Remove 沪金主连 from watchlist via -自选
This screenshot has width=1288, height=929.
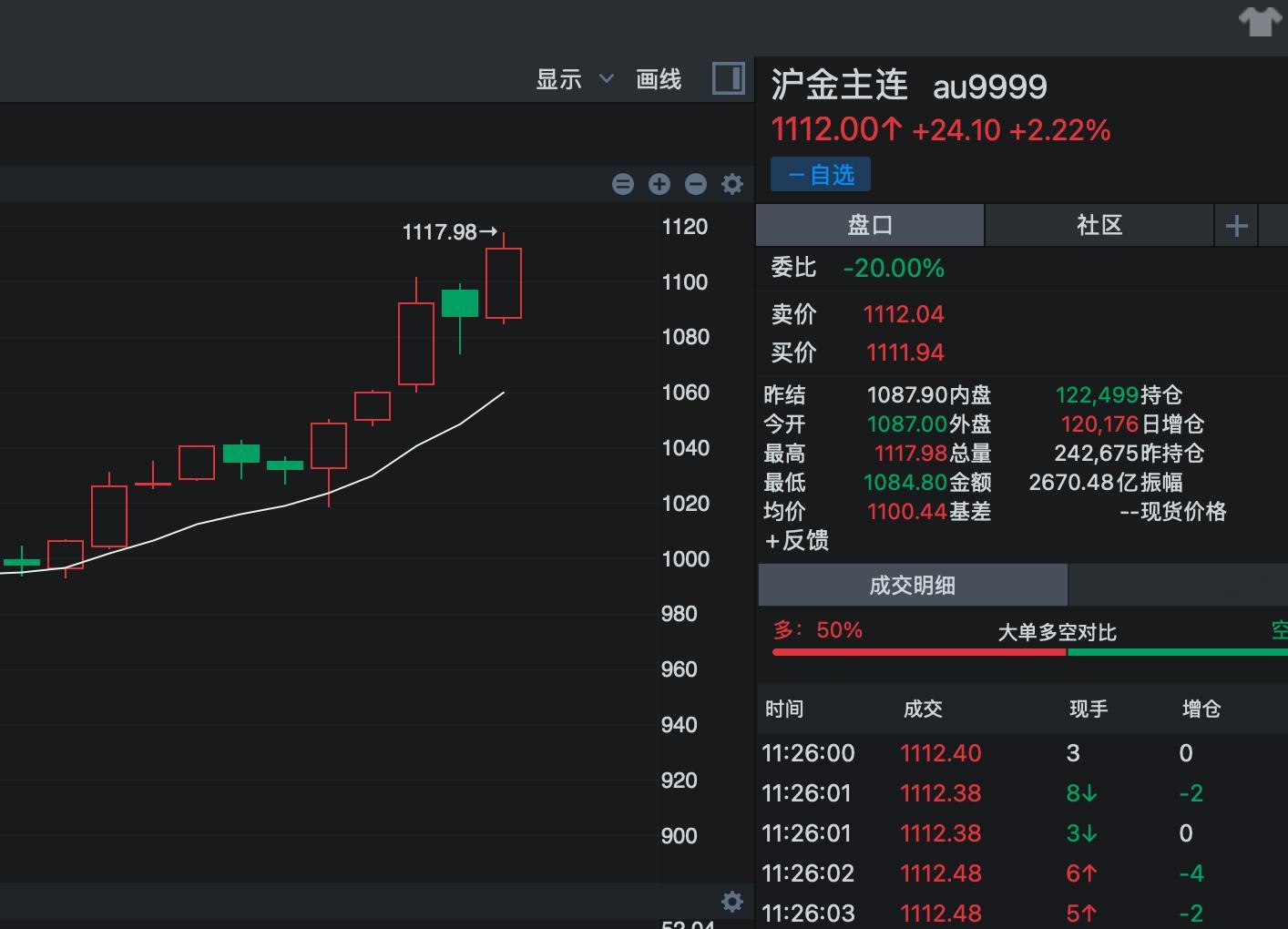819,174
